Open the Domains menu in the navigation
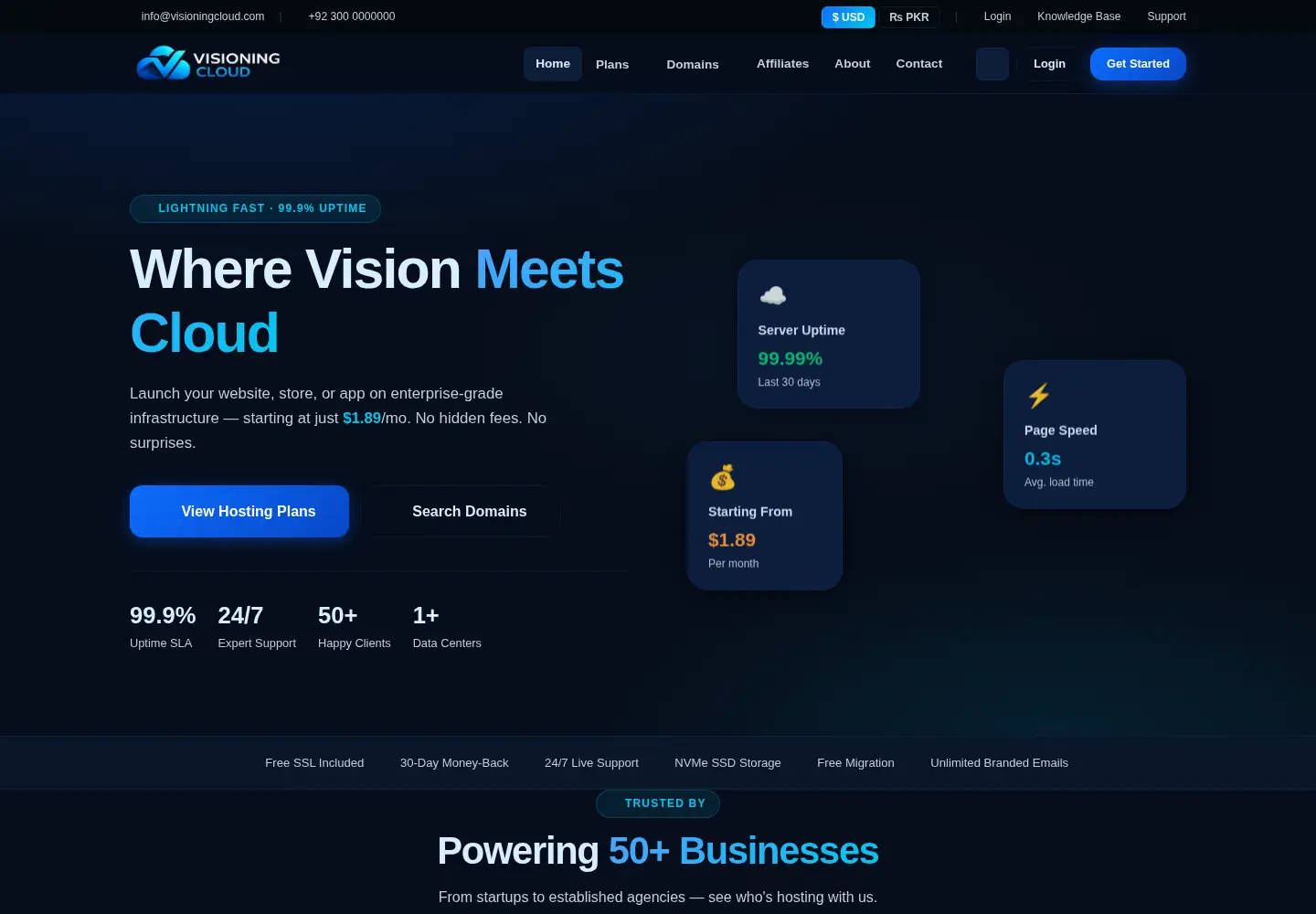This screenshot has height=914, width=1316. point(693,64)
